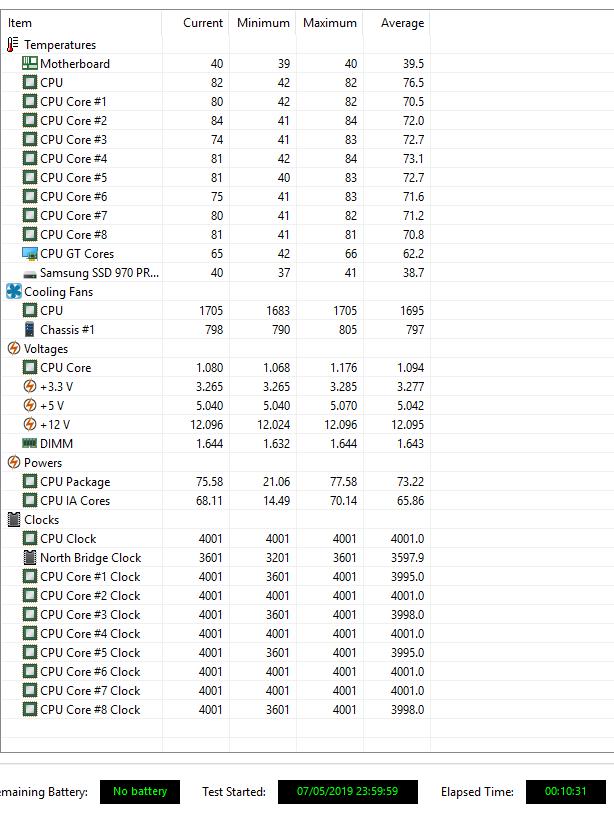
Task: Click the DIMM average value 1.643
Action: click(411, 443)
